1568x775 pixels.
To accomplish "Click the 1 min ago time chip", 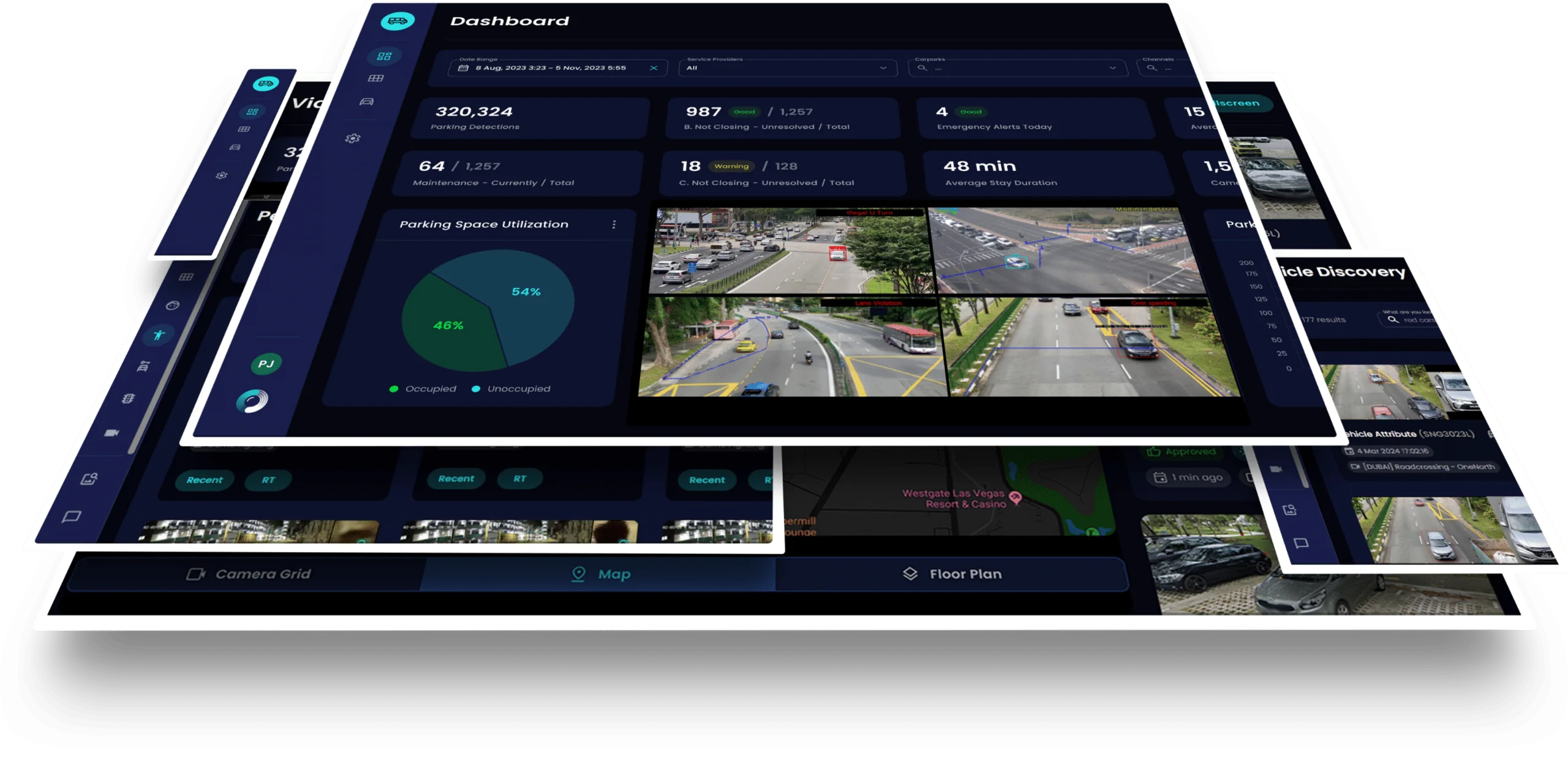I will coord(1189,477).
